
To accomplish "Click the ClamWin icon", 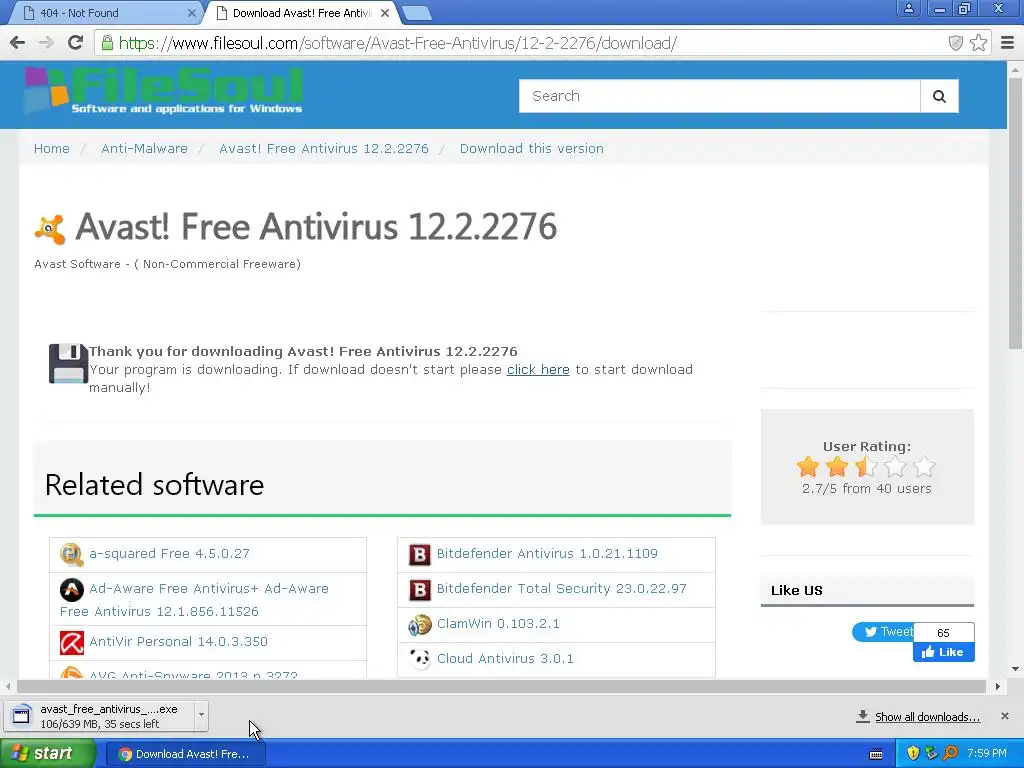I will [x=419, y=625].
